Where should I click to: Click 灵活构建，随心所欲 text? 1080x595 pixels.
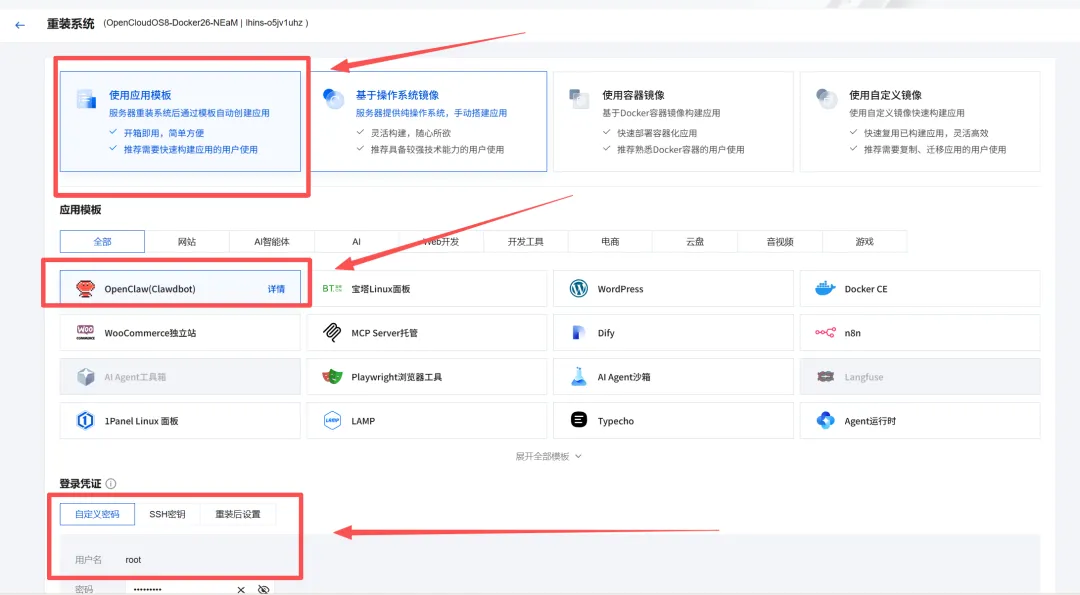[411, 133]
